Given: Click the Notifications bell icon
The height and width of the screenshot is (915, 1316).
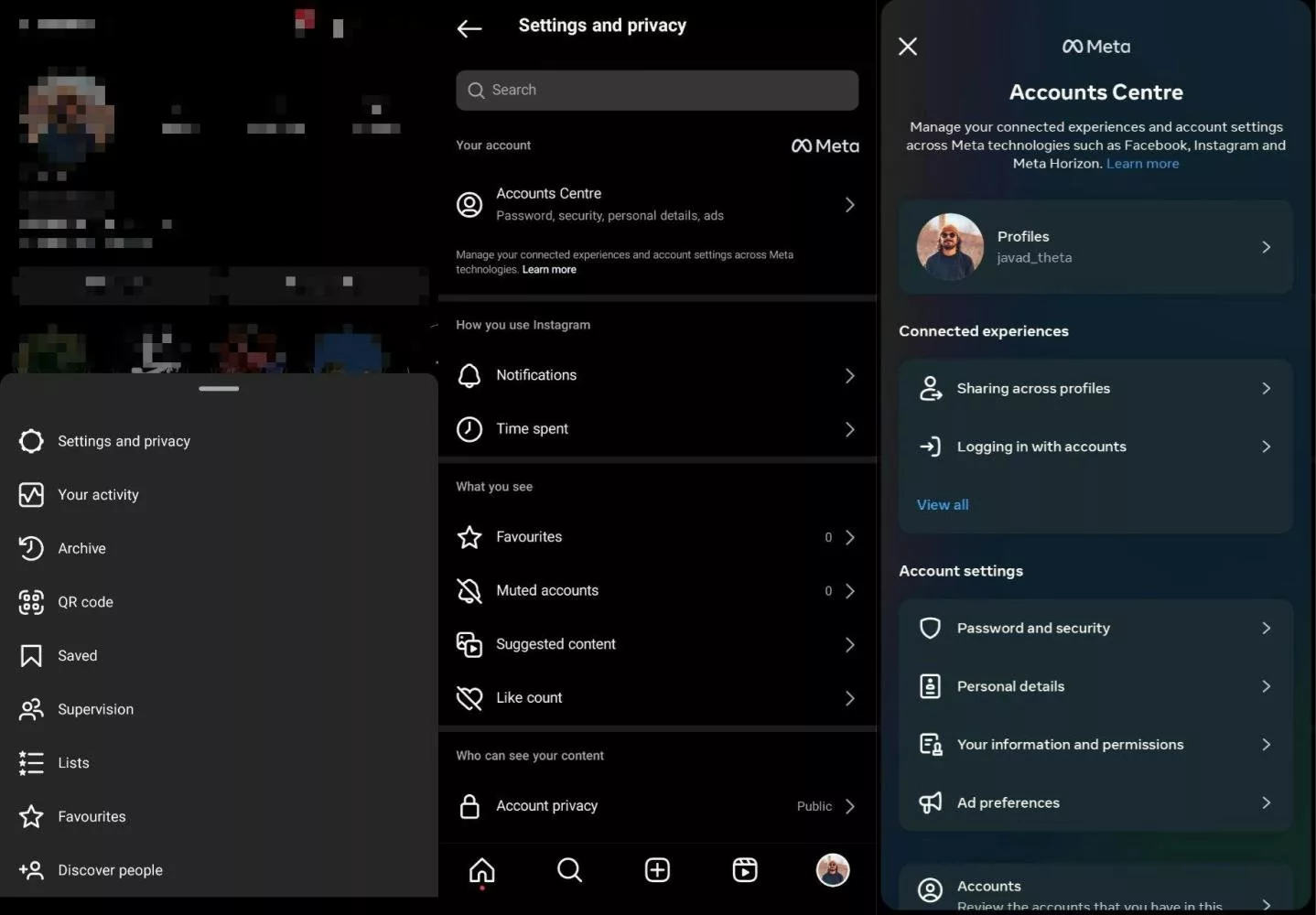Looking at the screenshot, I should pyautogui.click(x=469, y=376).
